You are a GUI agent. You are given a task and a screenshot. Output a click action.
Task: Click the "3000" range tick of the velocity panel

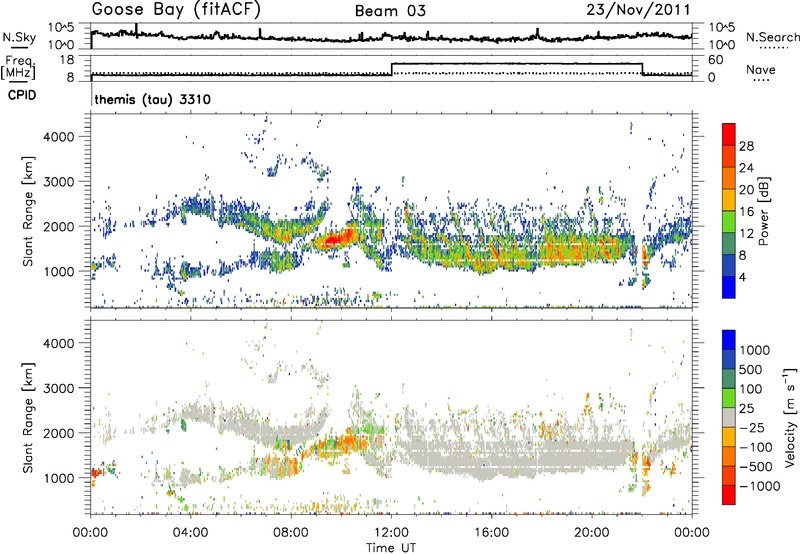pyautogui.click(x=59, y=388)
